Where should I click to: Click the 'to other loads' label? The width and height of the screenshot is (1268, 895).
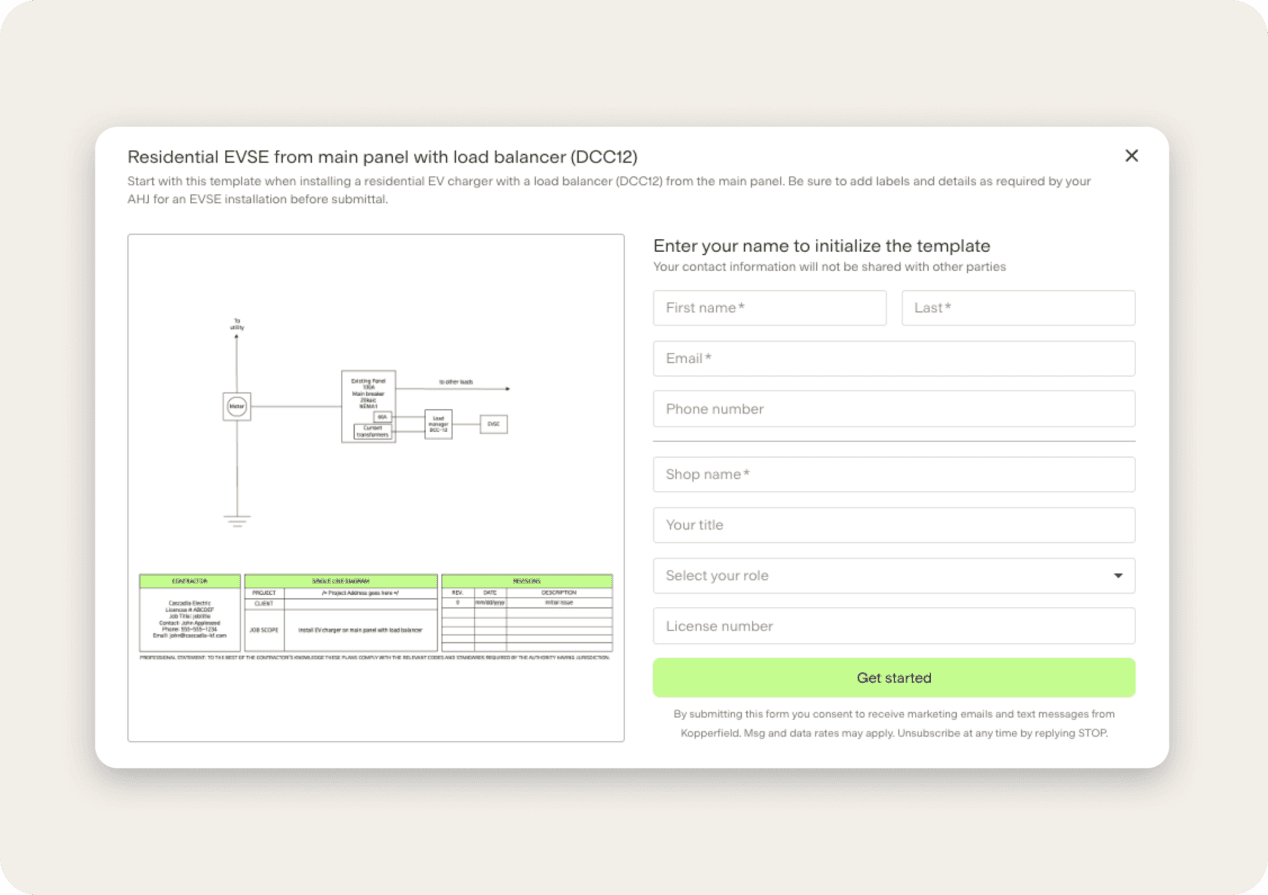point(456,382)
